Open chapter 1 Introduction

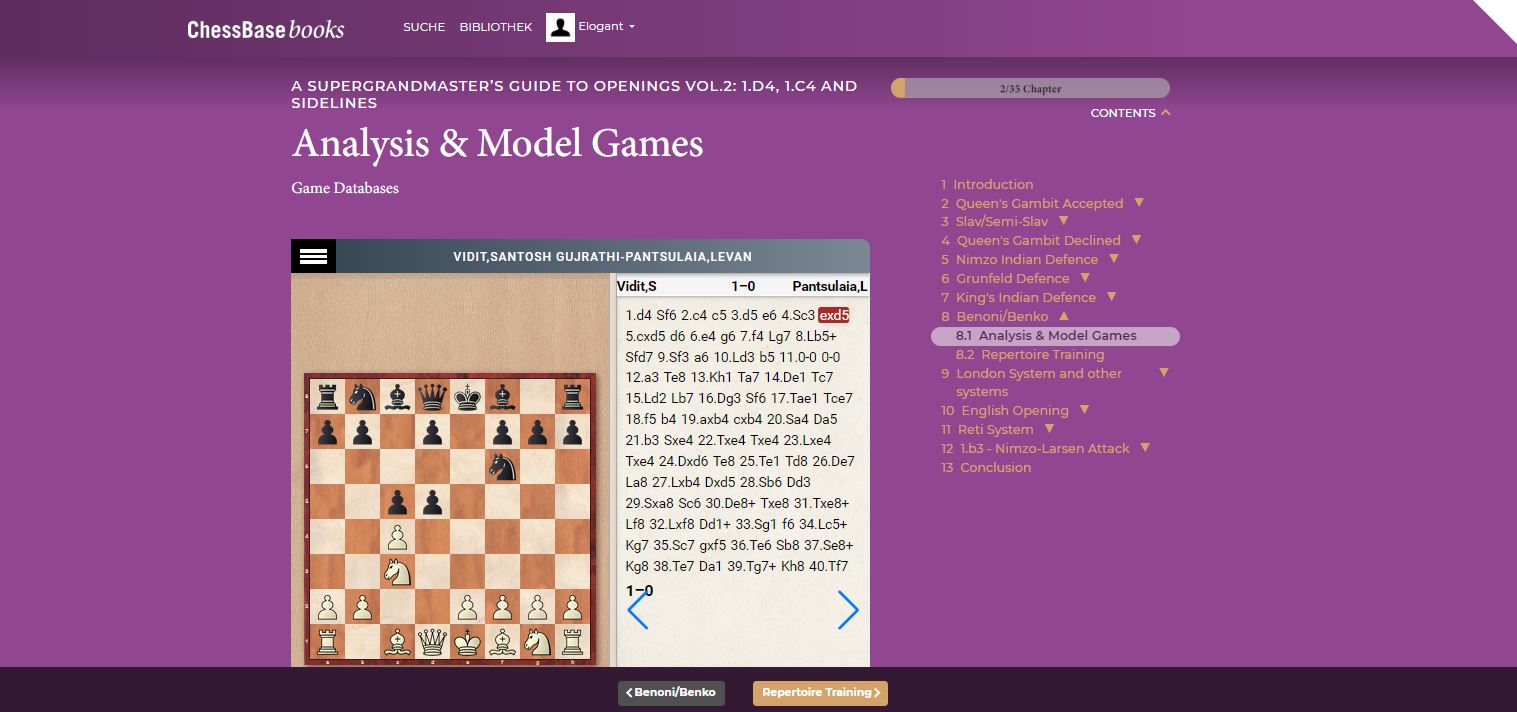(x=987, y=184)
